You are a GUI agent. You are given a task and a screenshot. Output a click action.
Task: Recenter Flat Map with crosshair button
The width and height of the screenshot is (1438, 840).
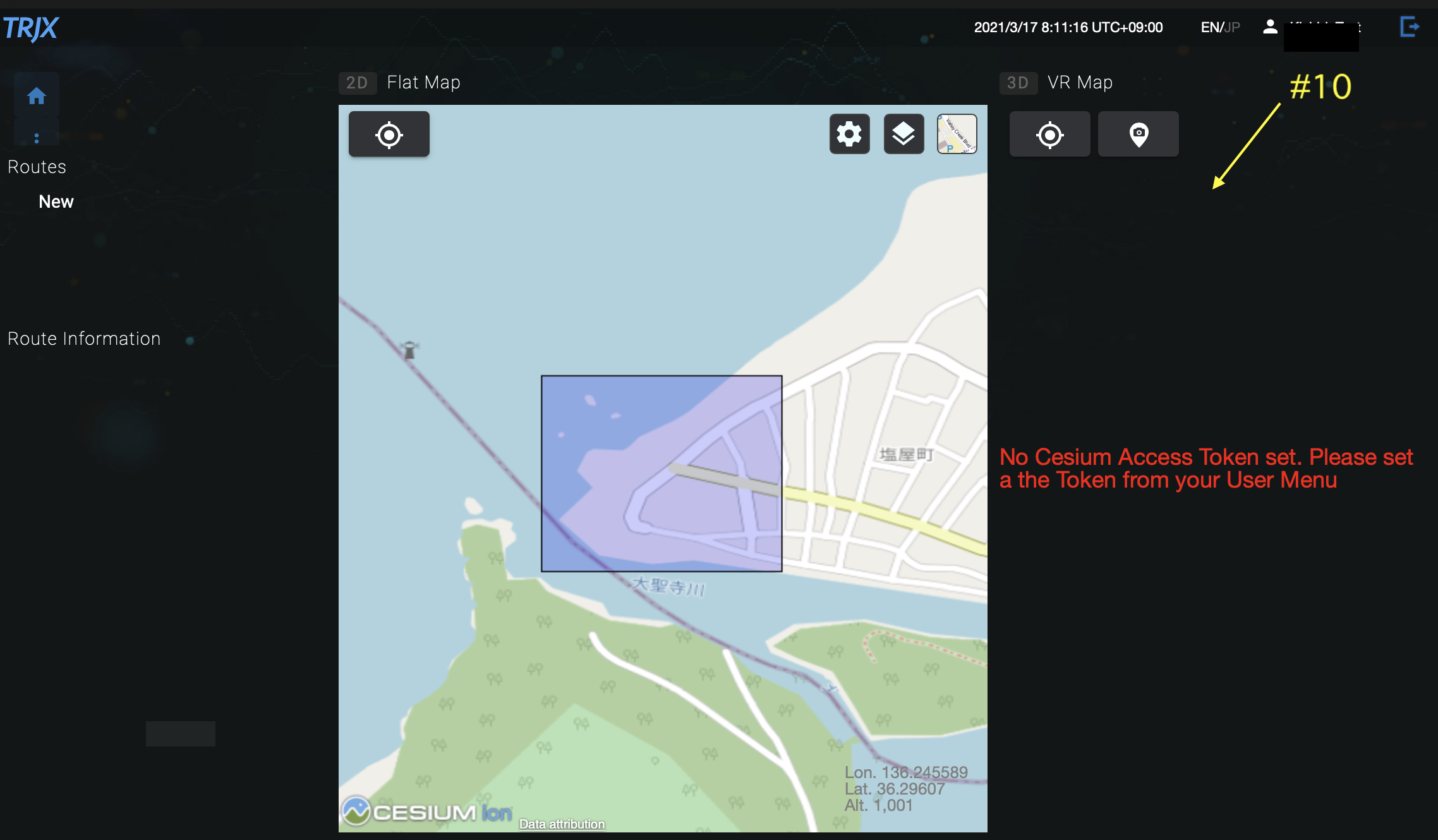389,135
